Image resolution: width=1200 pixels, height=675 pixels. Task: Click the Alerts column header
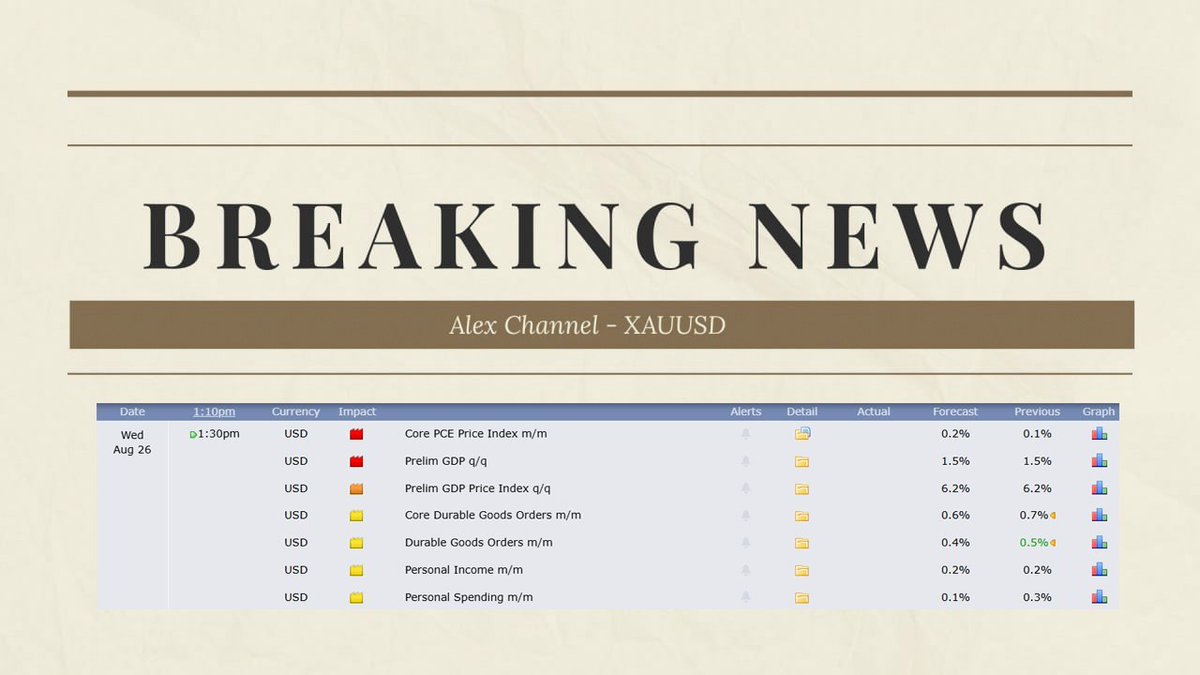point(746,412)
